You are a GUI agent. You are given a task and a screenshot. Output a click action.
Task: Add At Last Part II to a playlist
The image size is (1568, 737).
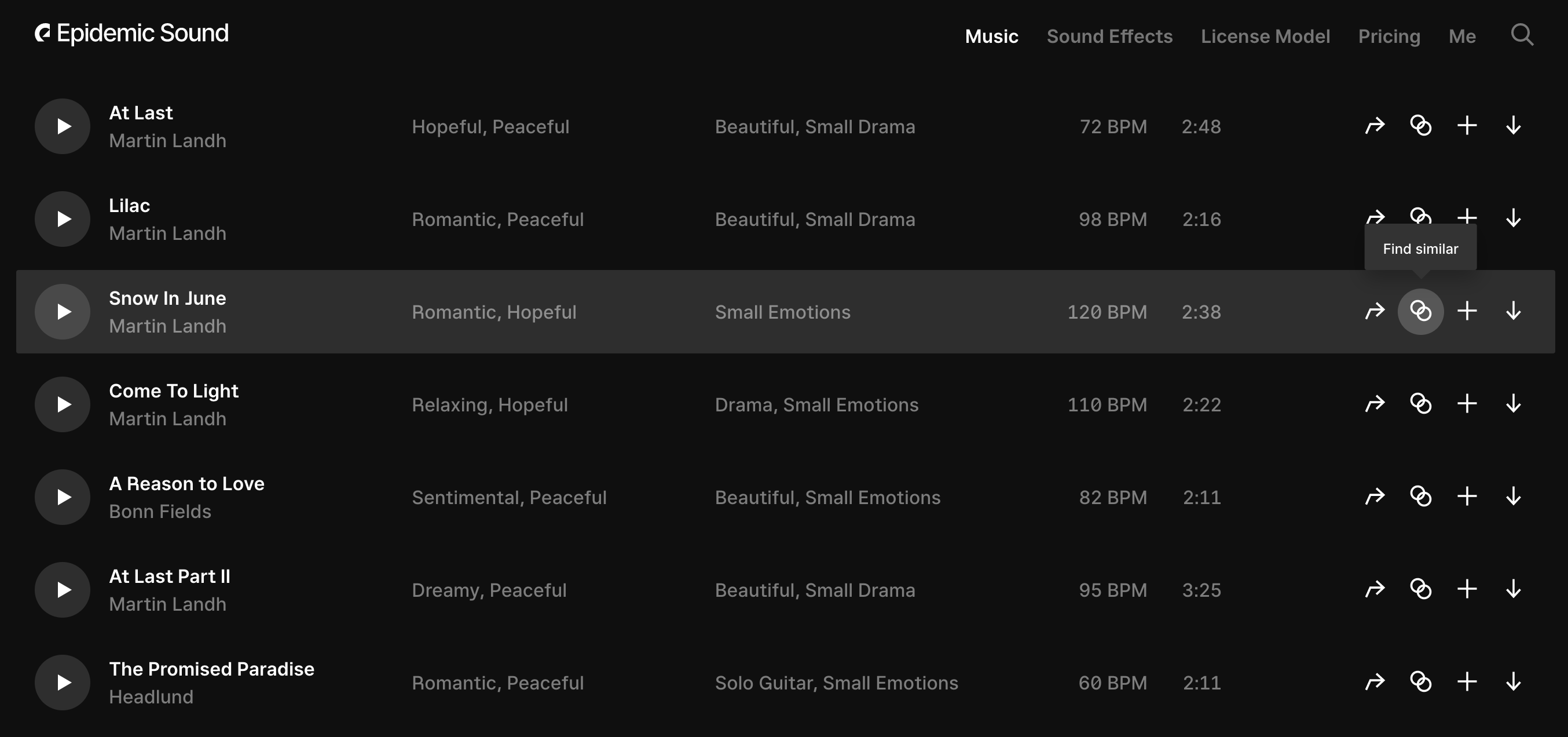(x=1467, y=589)
